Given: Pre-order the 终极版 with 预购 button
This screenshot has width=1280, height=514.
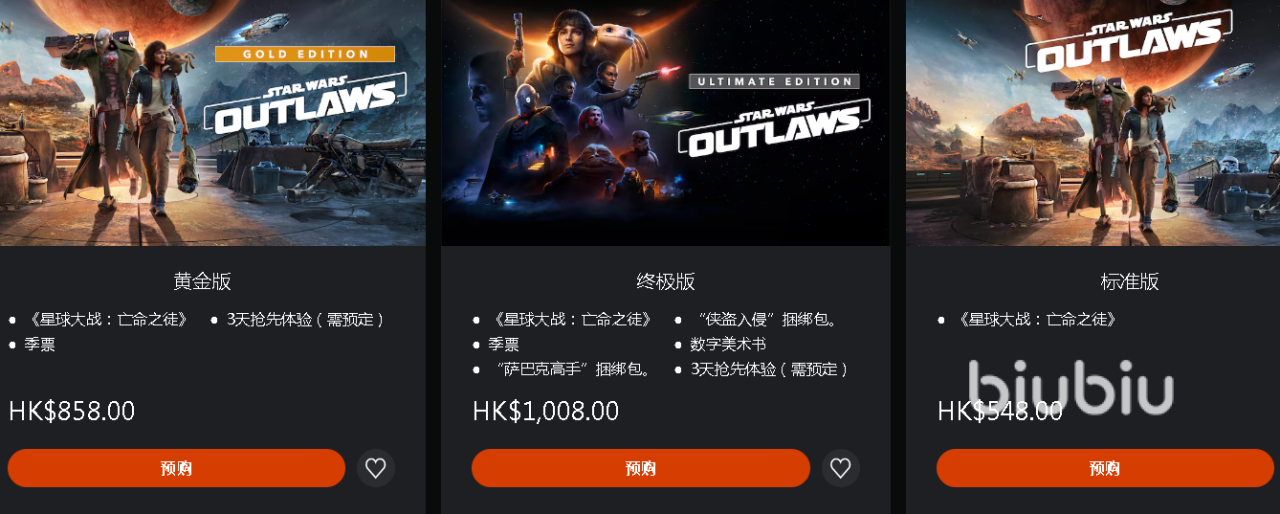Looking at the screenshot, I should (x=641, y=468).
